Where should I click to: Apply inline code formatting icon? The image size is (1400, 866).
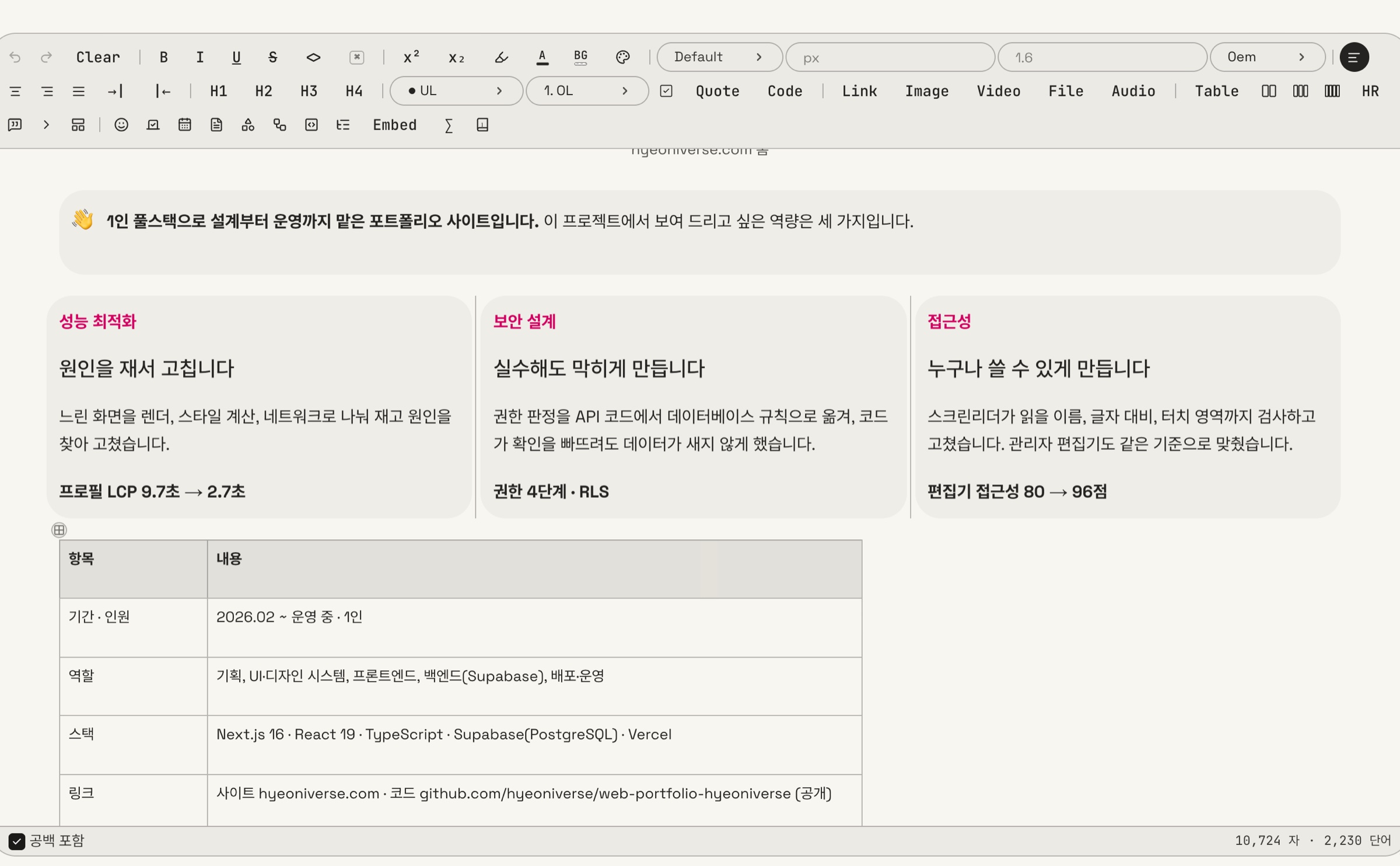pyautogui.click(x=313, y=57)
